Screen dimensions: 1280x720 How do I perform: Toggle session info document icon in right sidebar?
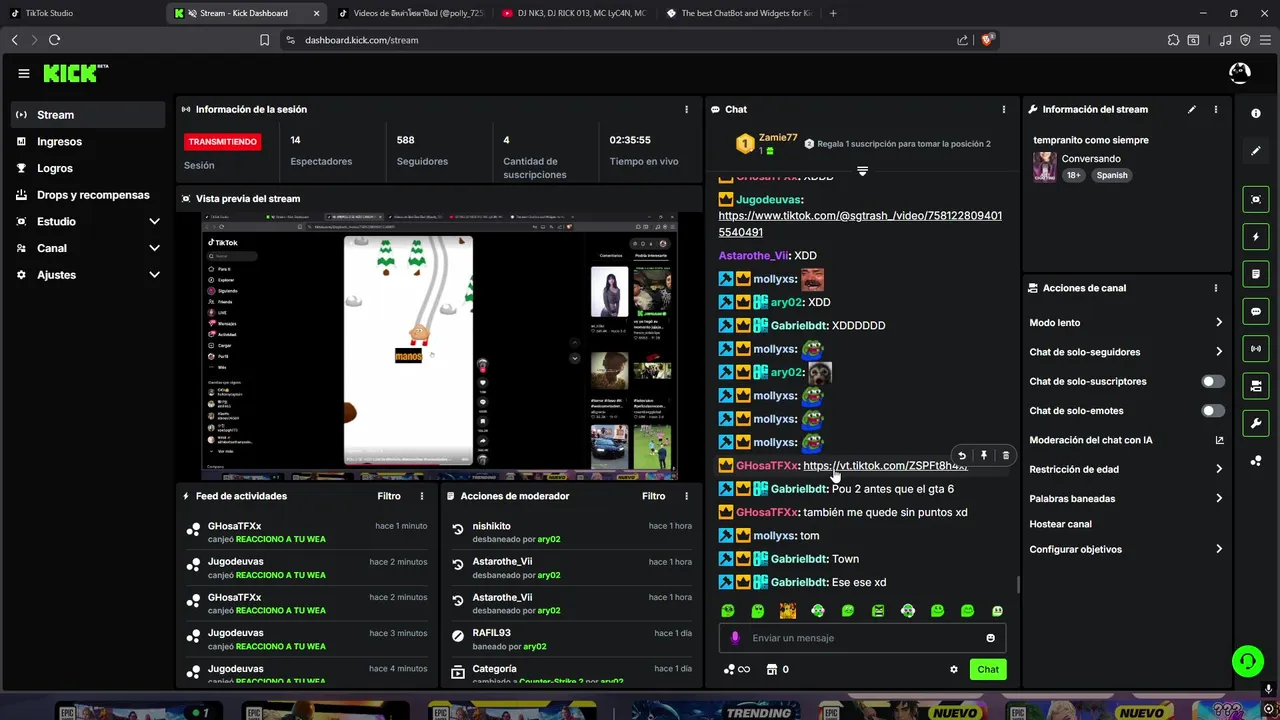coord(1256,274)
